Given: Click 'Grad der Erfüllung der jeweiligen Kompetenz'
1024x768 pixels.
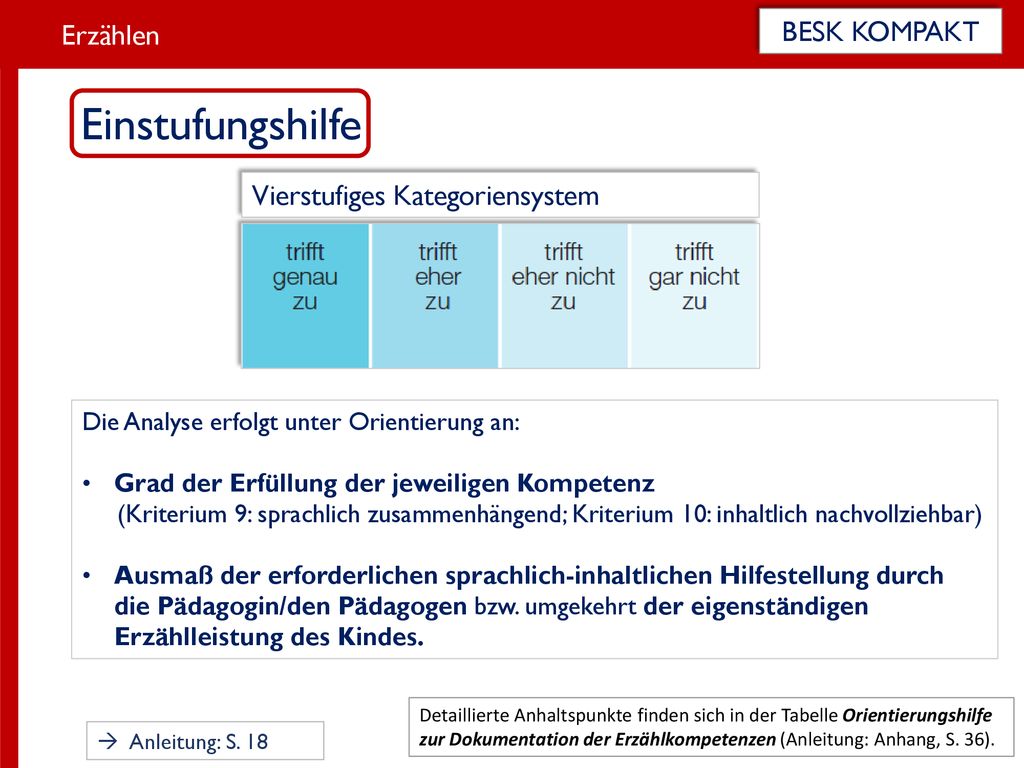Looking at the screenshot, I should (384, 483).
